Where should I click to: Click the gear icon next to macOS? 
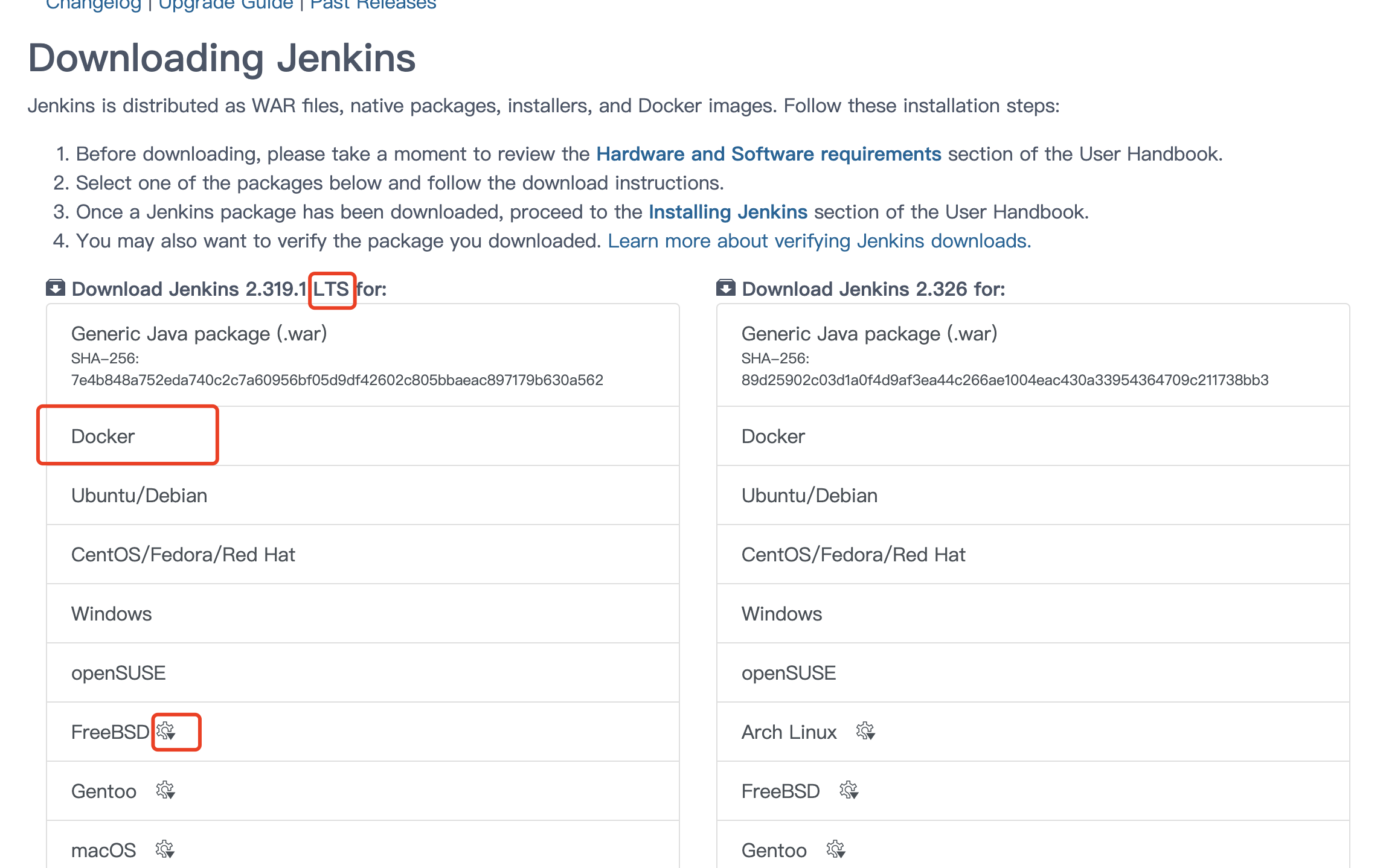165,849
